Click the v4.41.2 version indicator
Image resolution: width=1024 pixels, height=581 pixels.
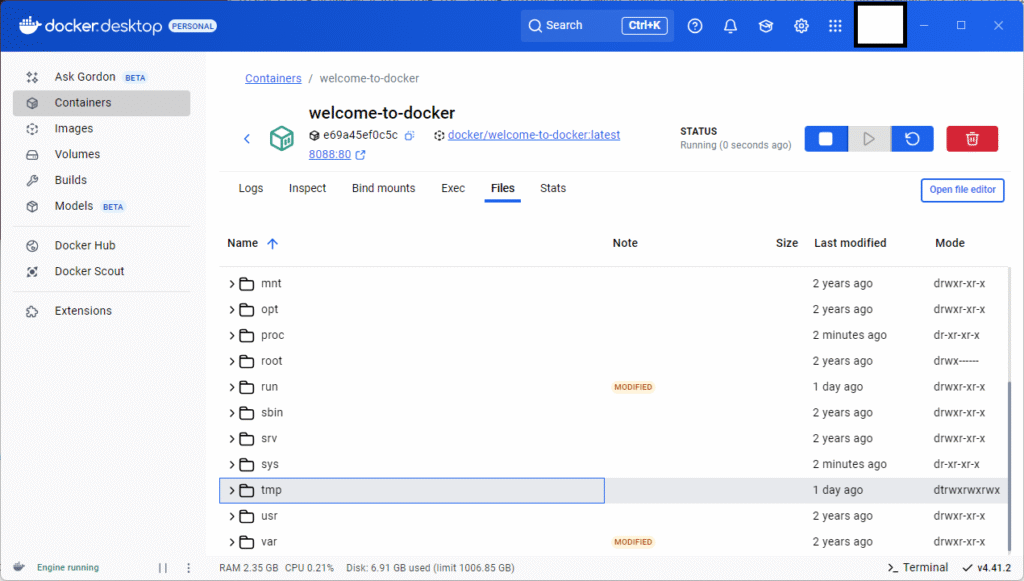click(x=986, y=568)
